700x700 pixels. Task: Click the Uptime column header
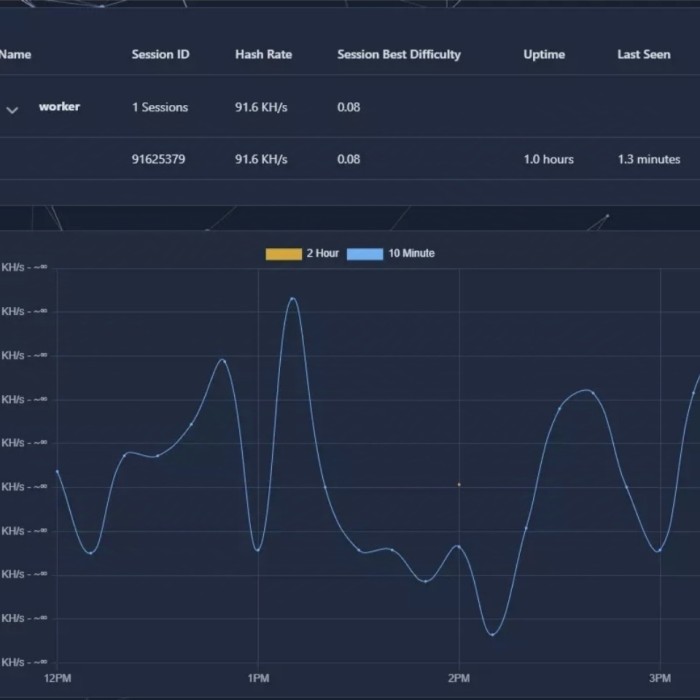544,54
